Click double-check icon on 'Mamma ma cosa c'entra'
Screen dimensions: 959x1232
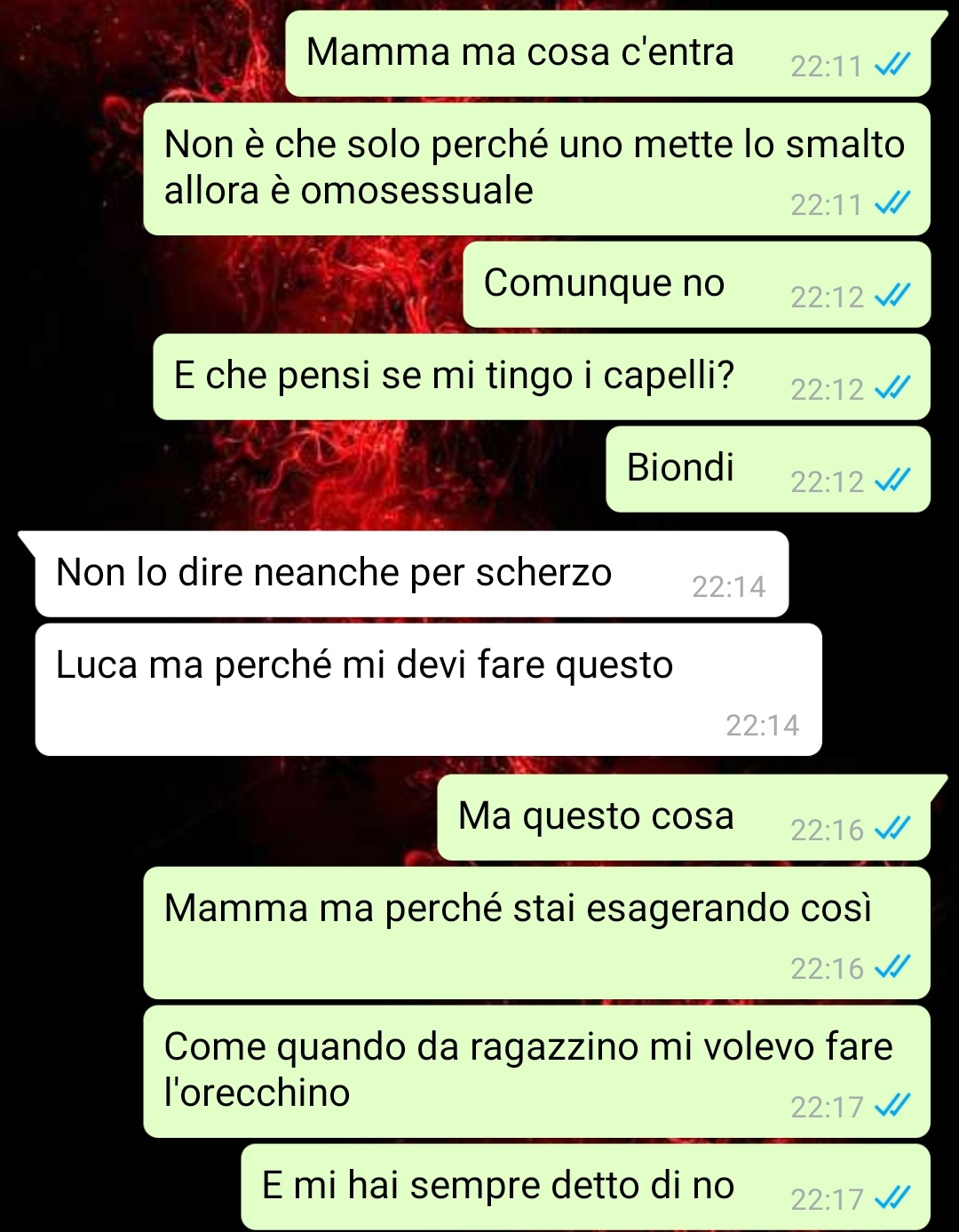pyautogui.click(x=892, y=65)
